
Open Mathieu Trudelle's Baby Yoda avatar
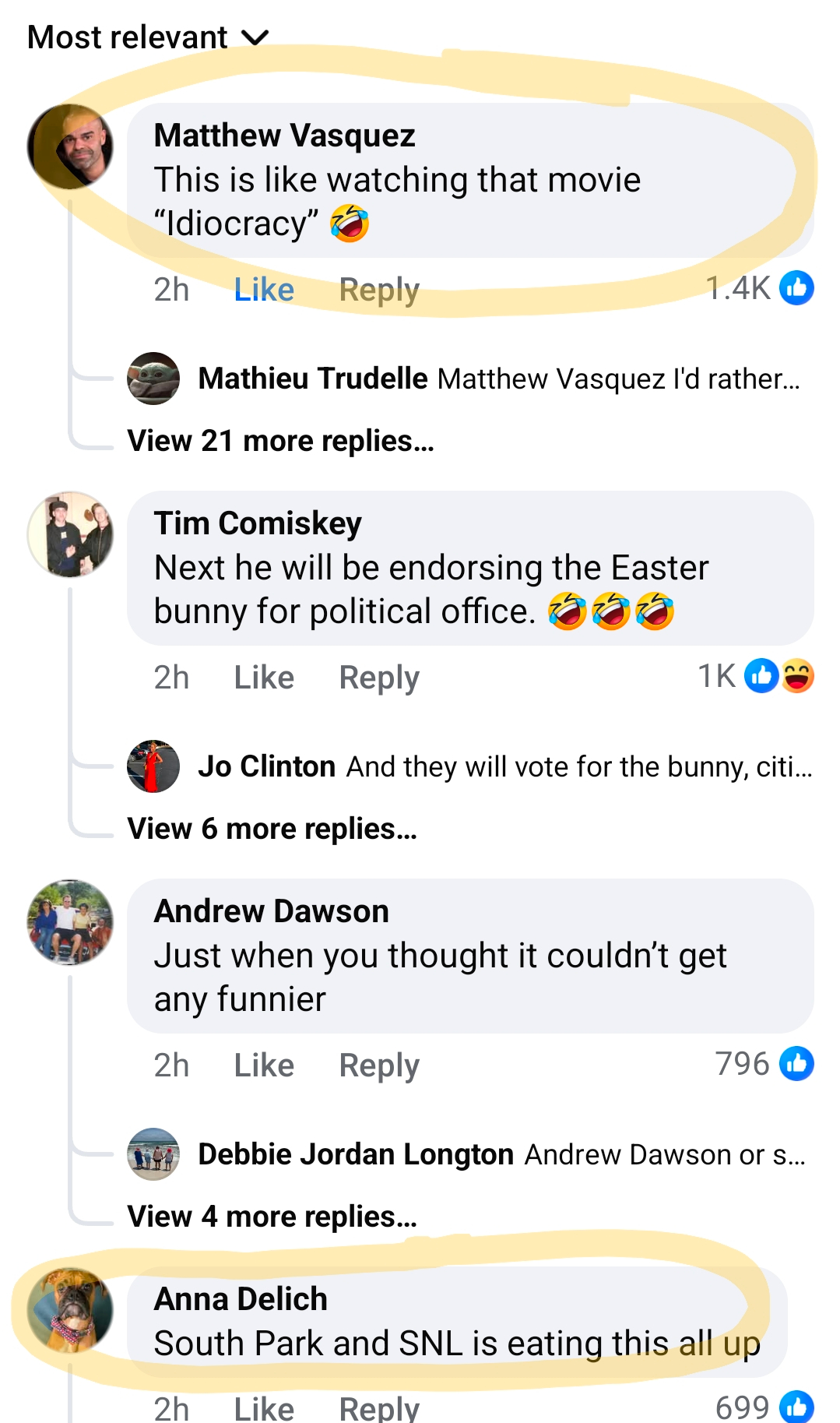153,379
